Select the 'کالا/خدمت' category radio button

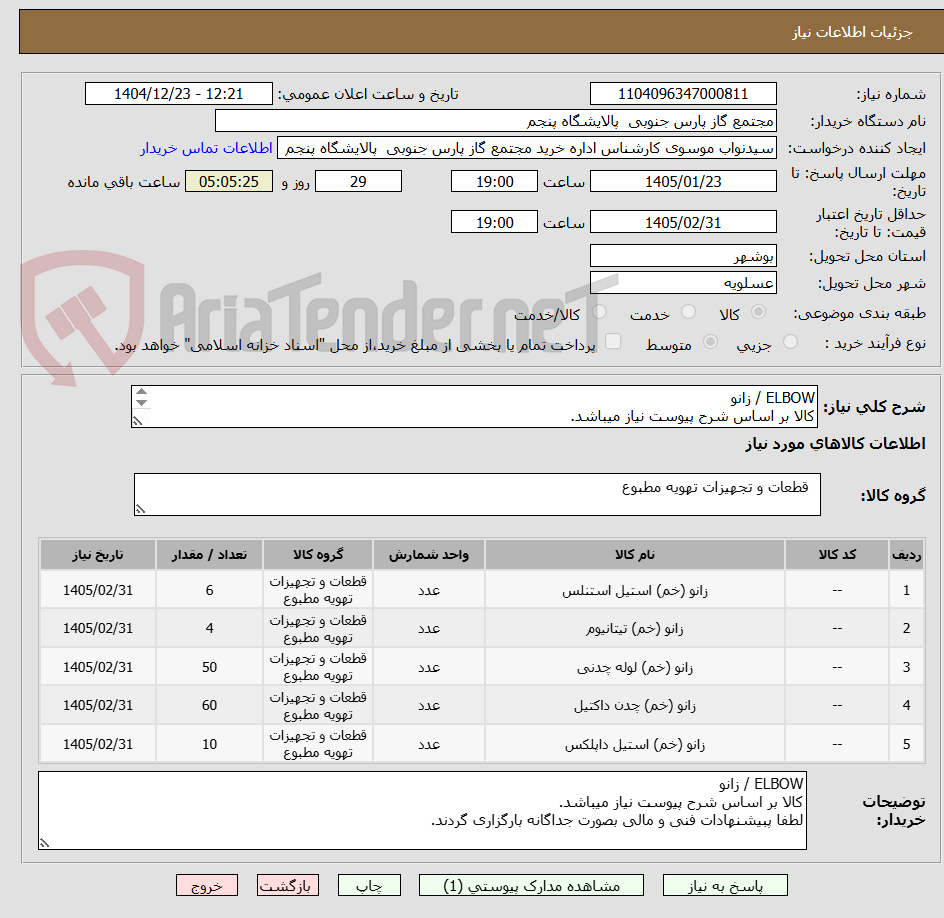599,312
